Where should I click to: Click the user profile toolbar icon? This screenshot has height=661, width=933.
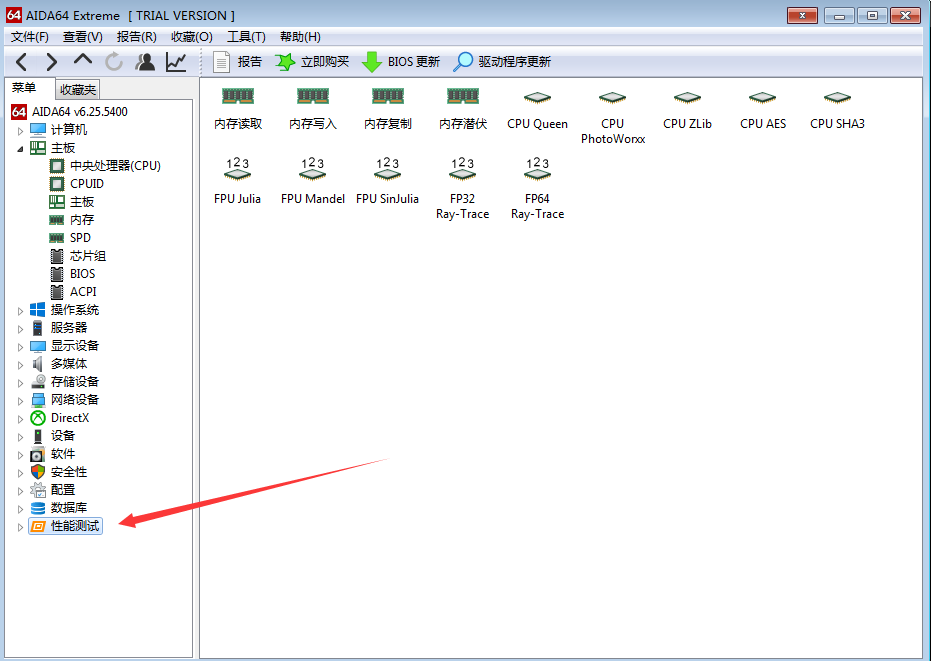coord(145,62)
